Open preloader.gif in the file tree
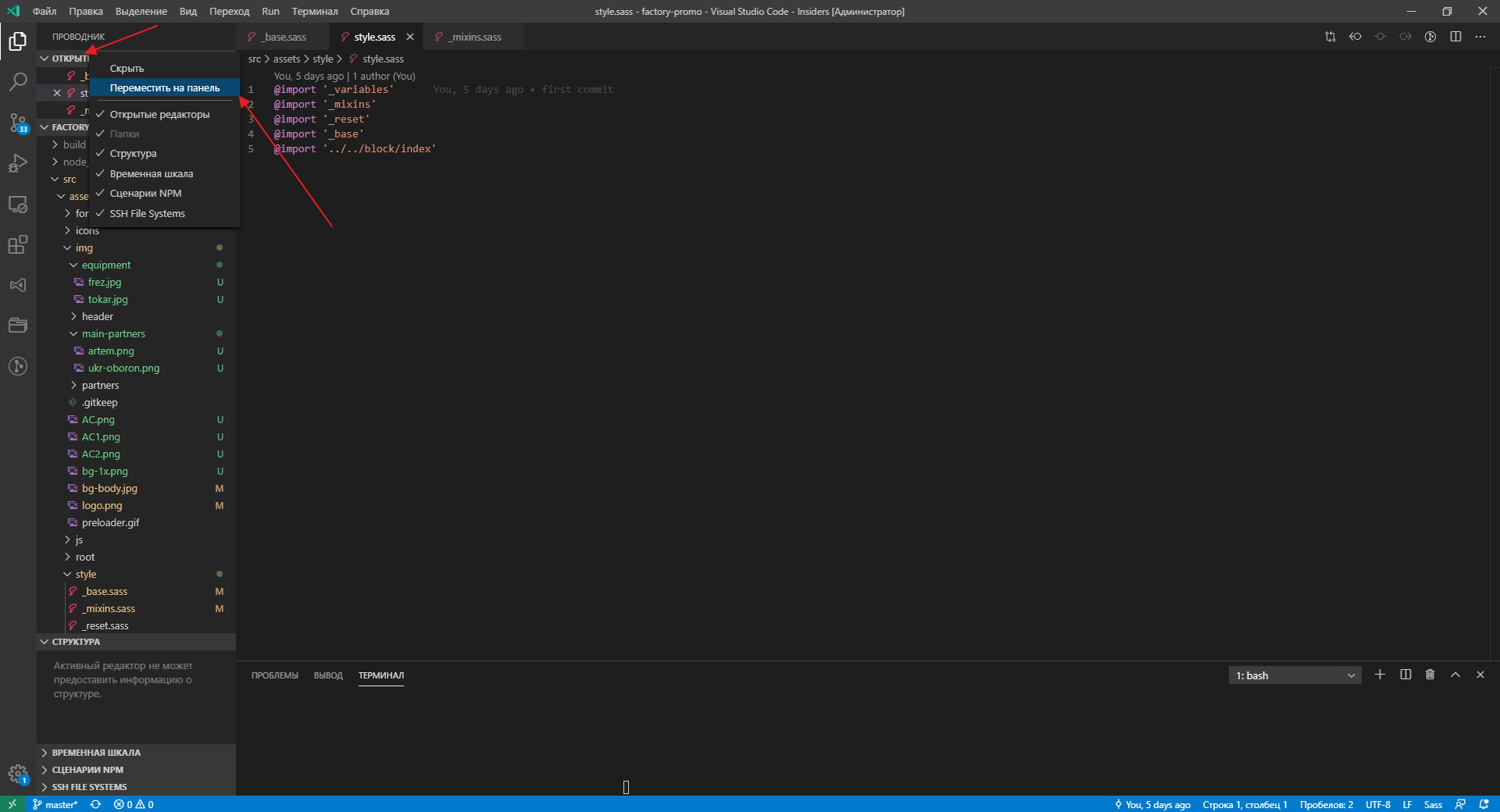 (137, 522)
